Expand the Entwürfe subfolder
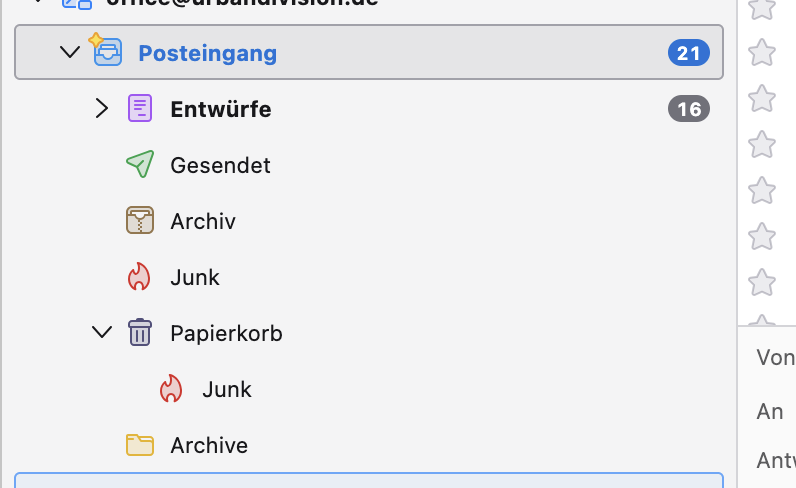The image size is (796, 488). (x=101, y=108)
